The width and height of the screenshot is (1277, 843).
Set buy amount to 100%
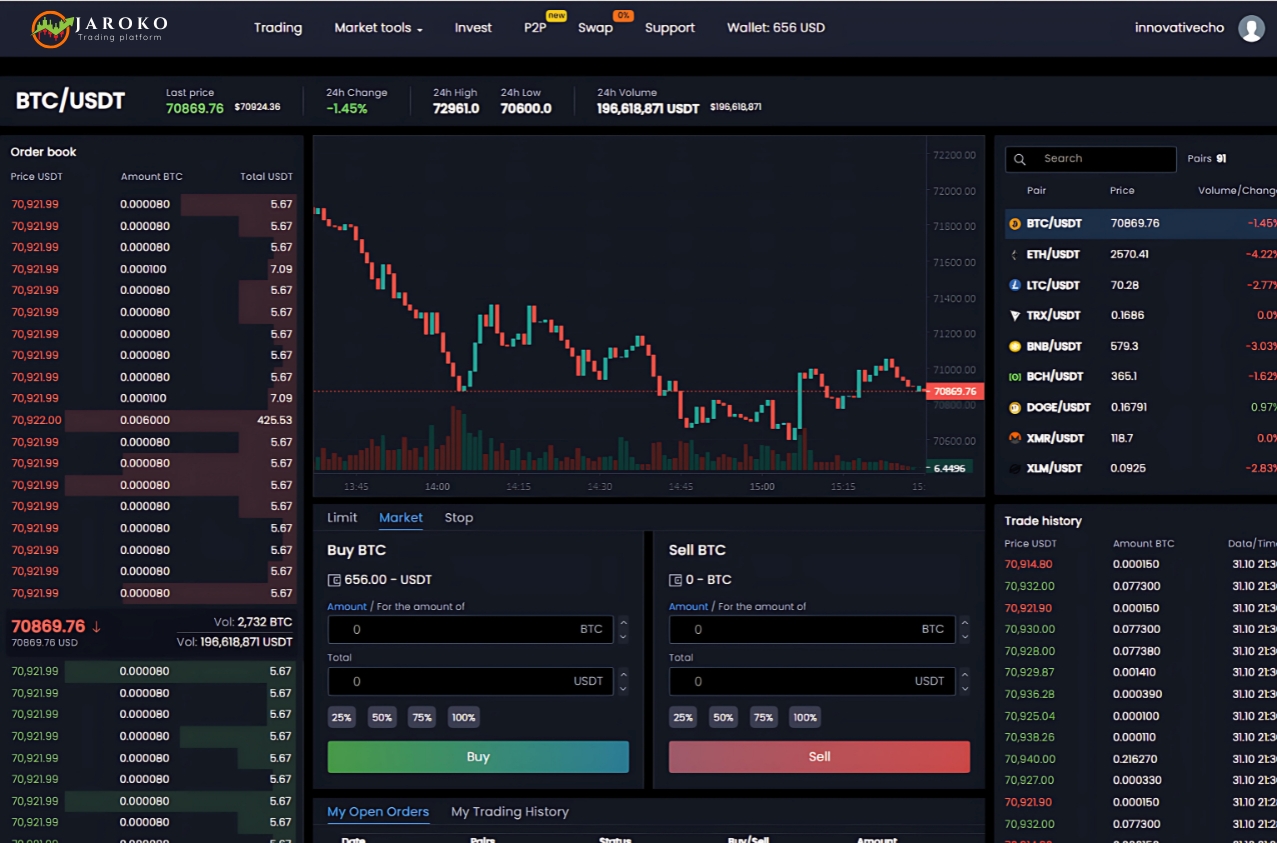click(x=463, y=717)
